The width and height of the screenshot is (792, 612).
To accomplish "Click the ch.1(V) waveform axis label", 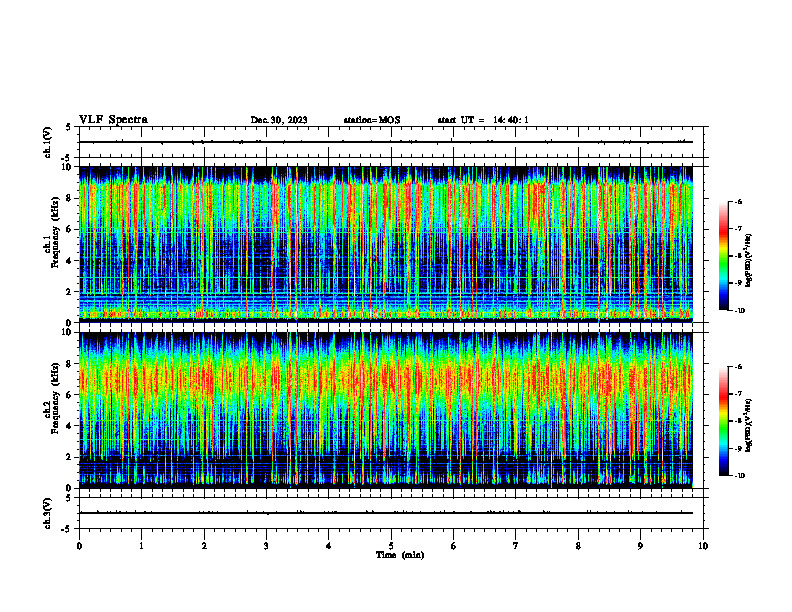I will tap(47, 142).
